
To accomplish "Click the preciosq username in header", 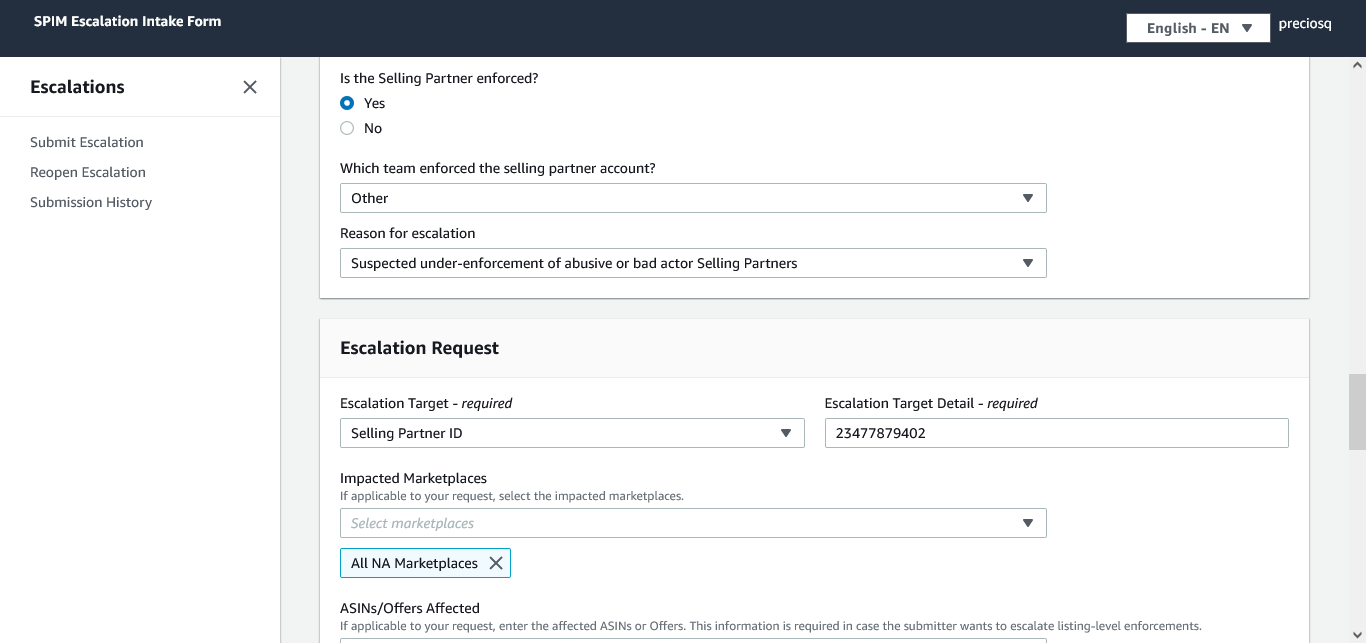I will (x=1305, y=25).
